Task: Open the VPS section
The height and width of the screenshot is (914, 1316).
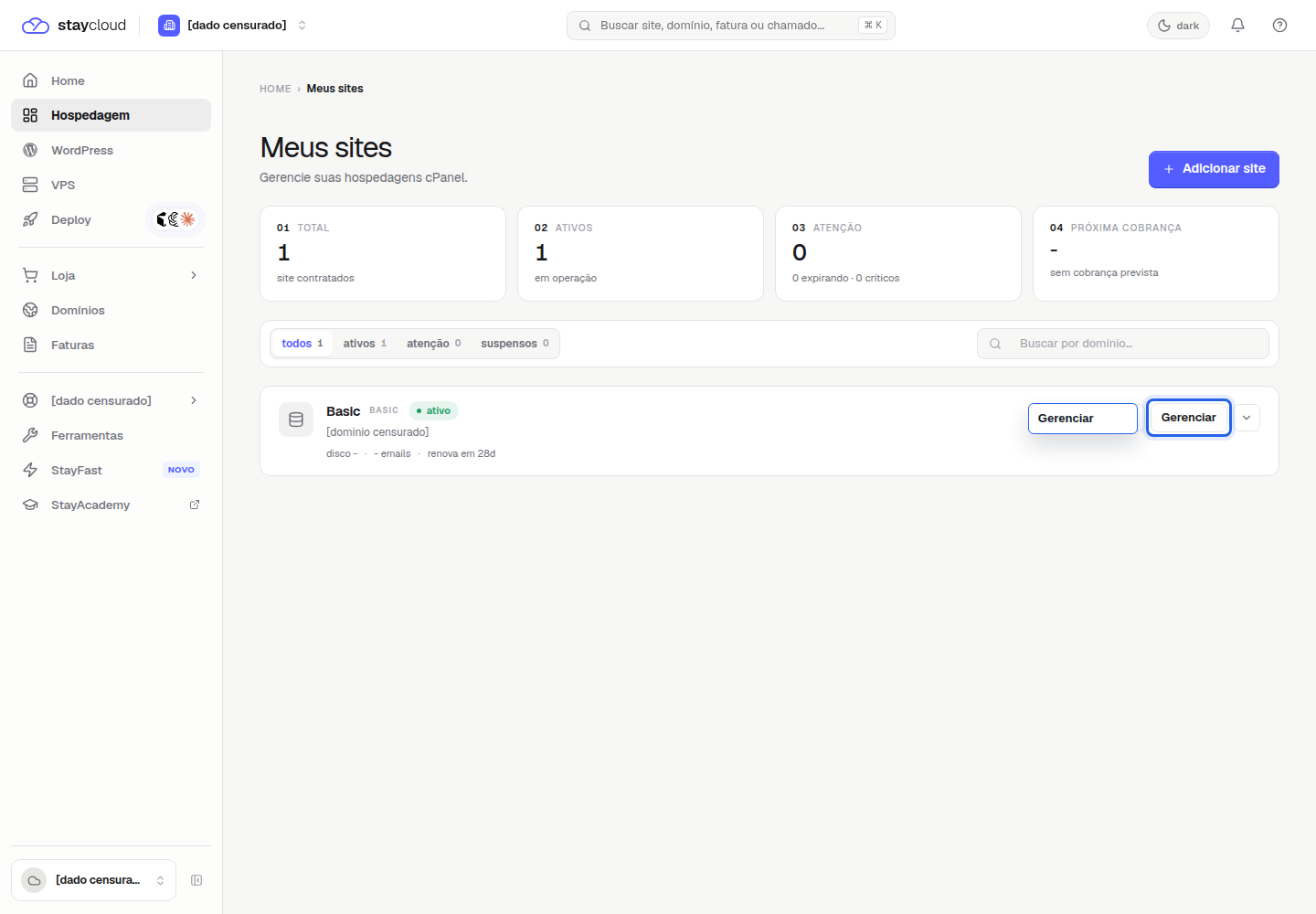Action: point(111,185)
